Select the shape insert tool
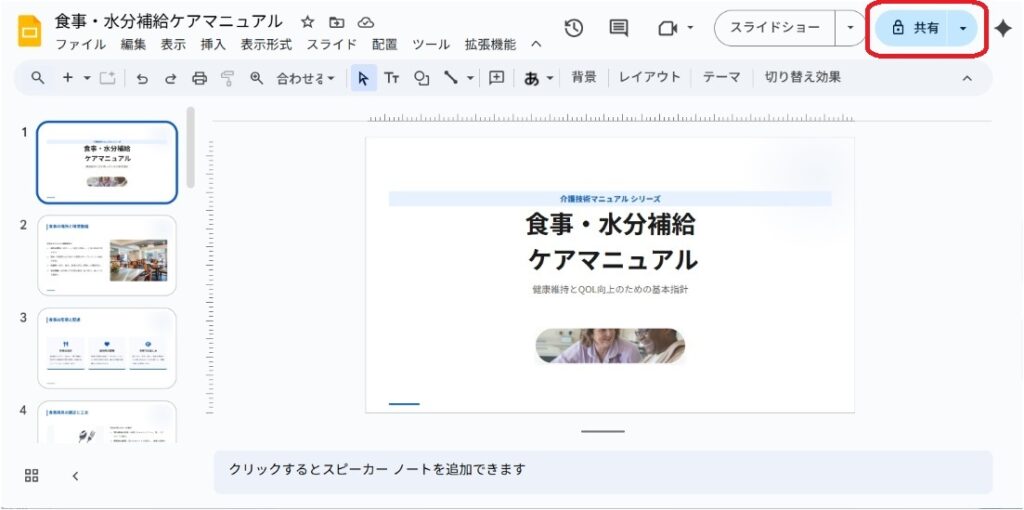This screenshot has height=510, width=1024. (421, 78)
